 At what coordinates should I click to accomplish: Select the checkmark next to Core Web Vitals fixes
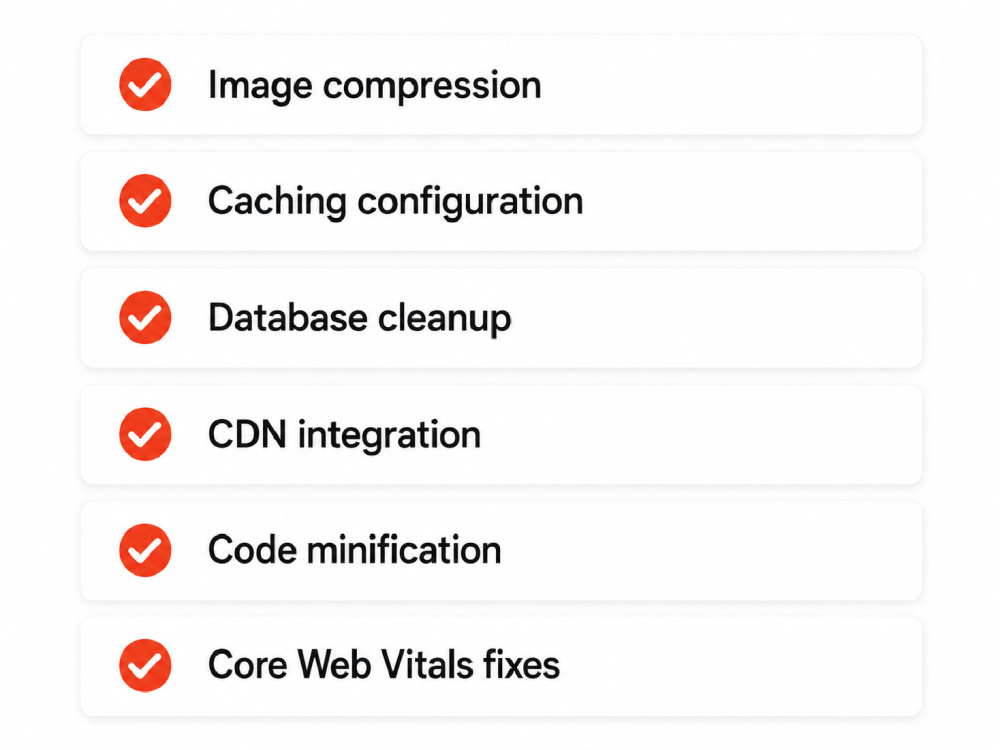click(145, 665)
